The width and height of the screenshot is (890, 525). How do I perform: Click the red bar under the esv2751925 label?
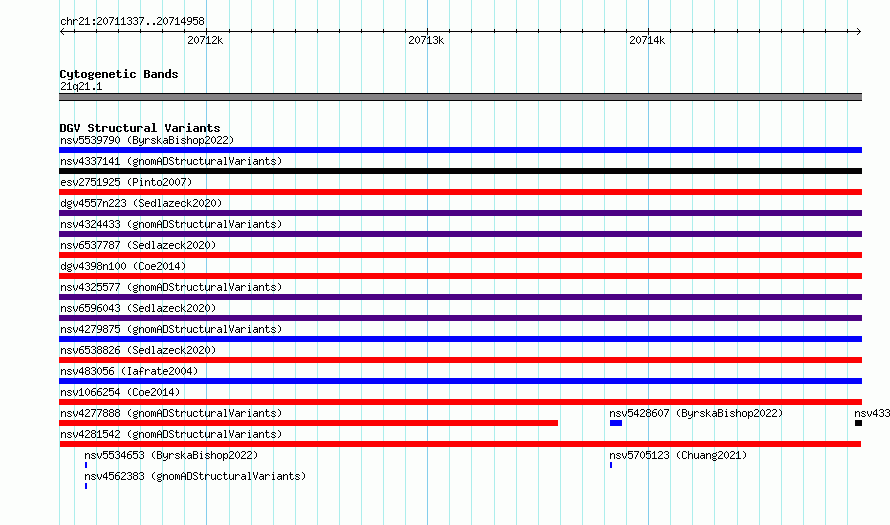pos(460,192)
